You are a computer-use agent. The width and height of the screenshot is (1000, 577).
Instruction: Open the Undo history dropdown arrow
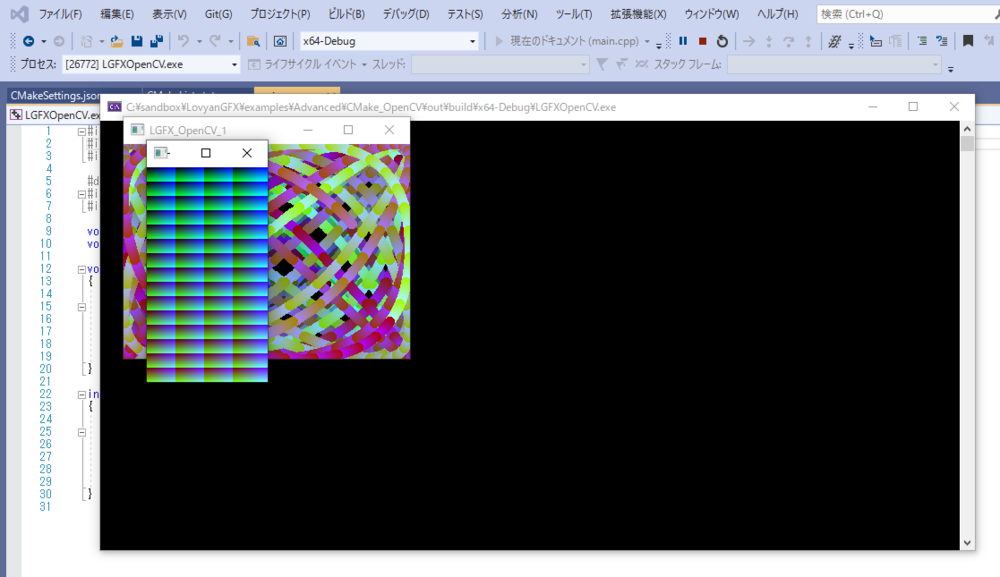tap(199, 41)
